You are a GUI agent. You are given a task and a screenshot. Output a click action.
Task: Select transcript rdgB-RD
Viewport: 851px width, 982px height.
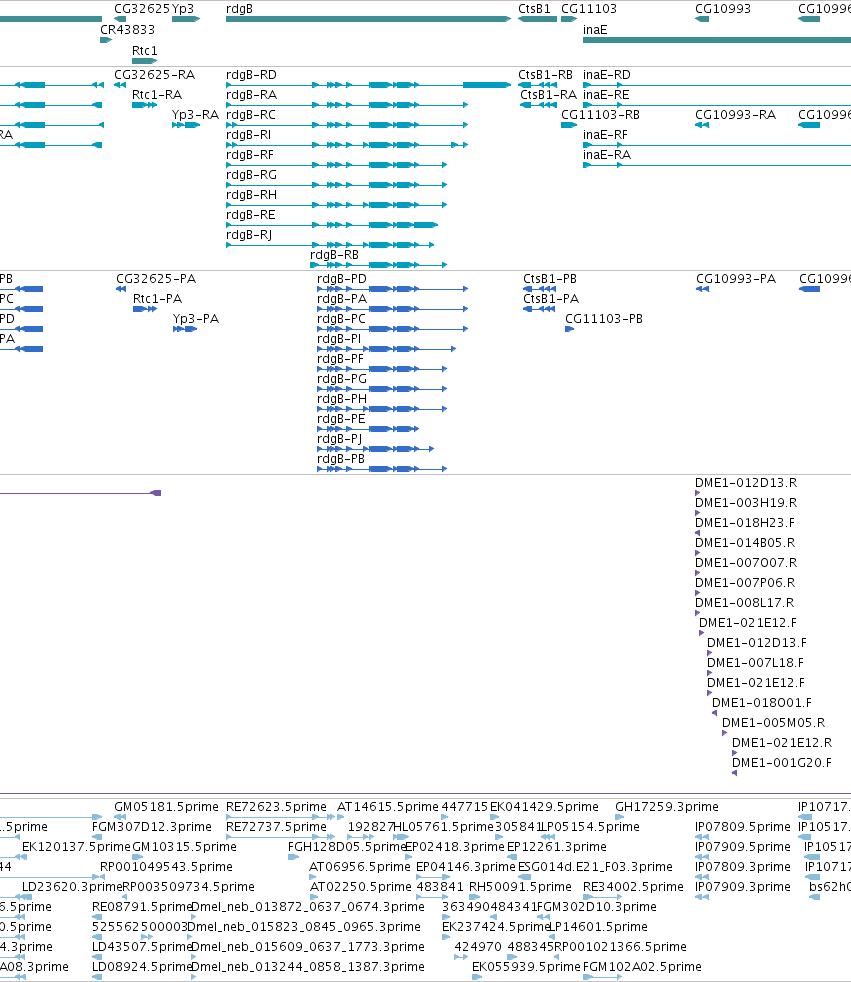coord(368,85)
